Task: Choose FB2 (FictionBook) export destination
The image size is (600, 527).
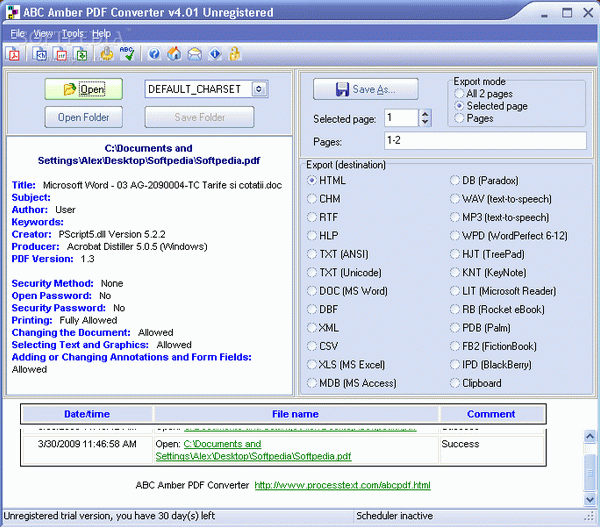Action: click(493, 346)
